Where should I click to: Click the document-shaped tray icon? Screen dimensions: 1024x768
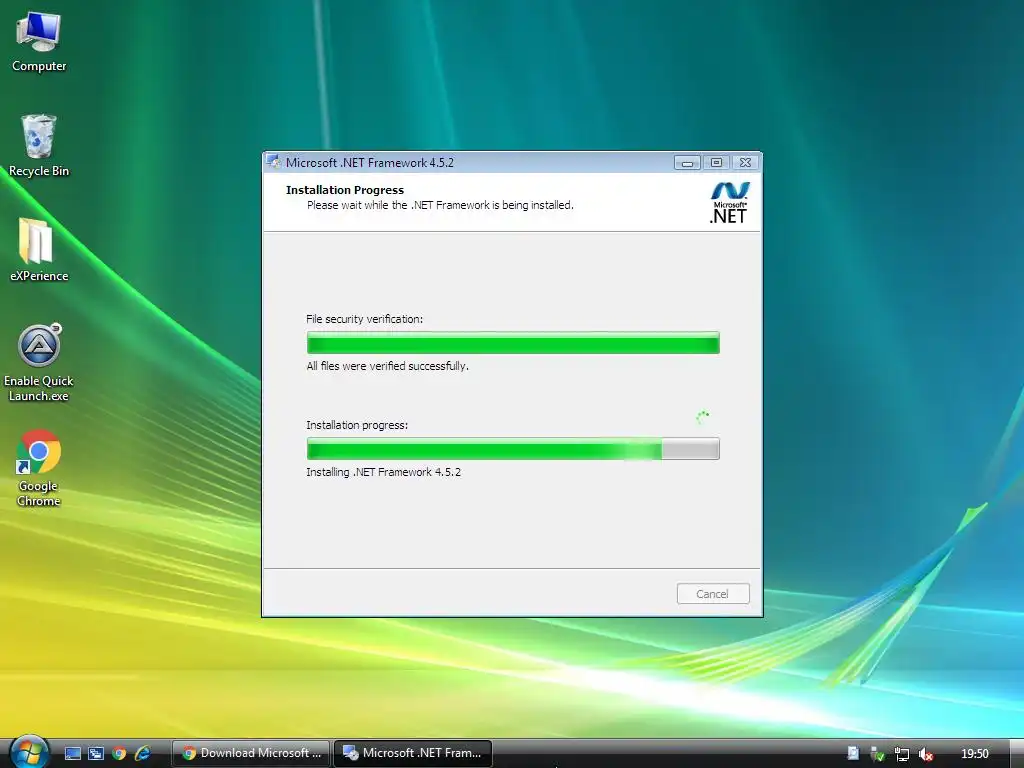(853, 754)
